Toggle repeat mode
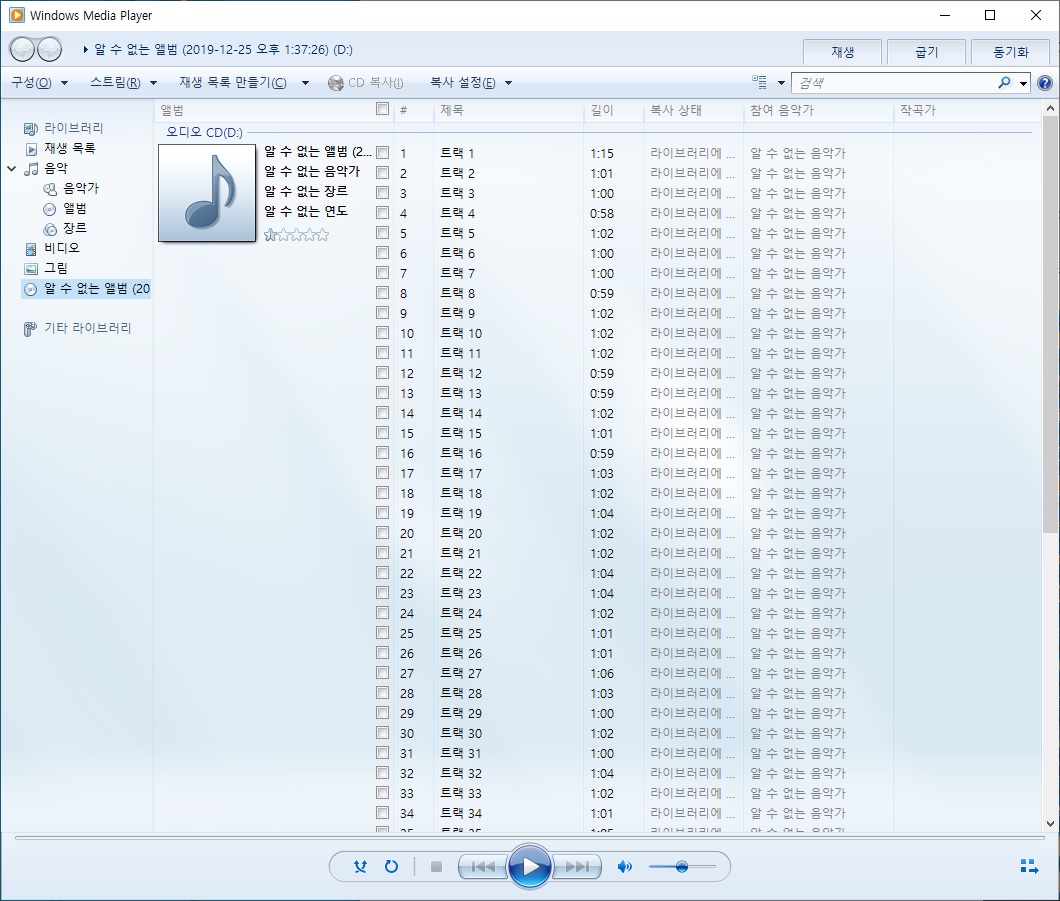1060x901 pixels. 391,866
